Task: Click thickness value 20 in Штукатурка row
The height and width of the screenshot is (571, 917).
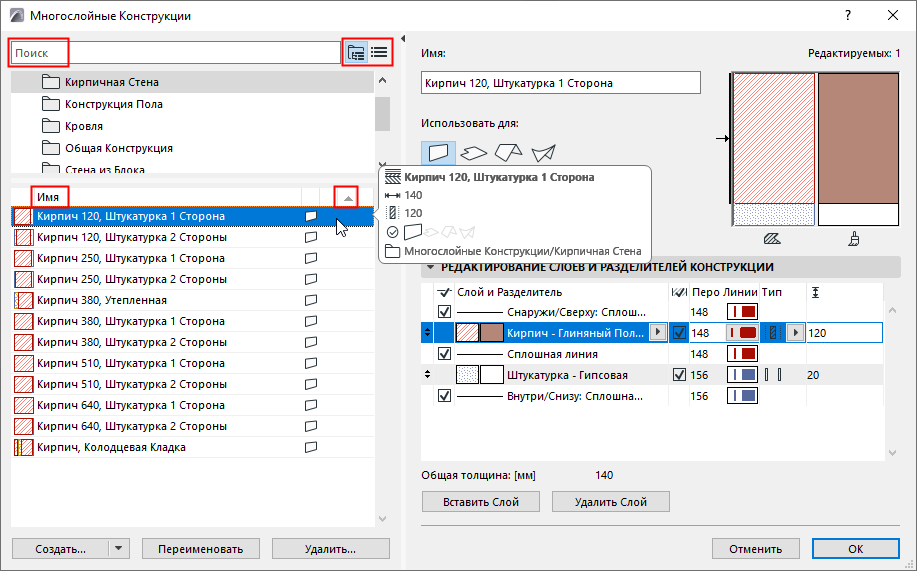Action: point(813,375)
